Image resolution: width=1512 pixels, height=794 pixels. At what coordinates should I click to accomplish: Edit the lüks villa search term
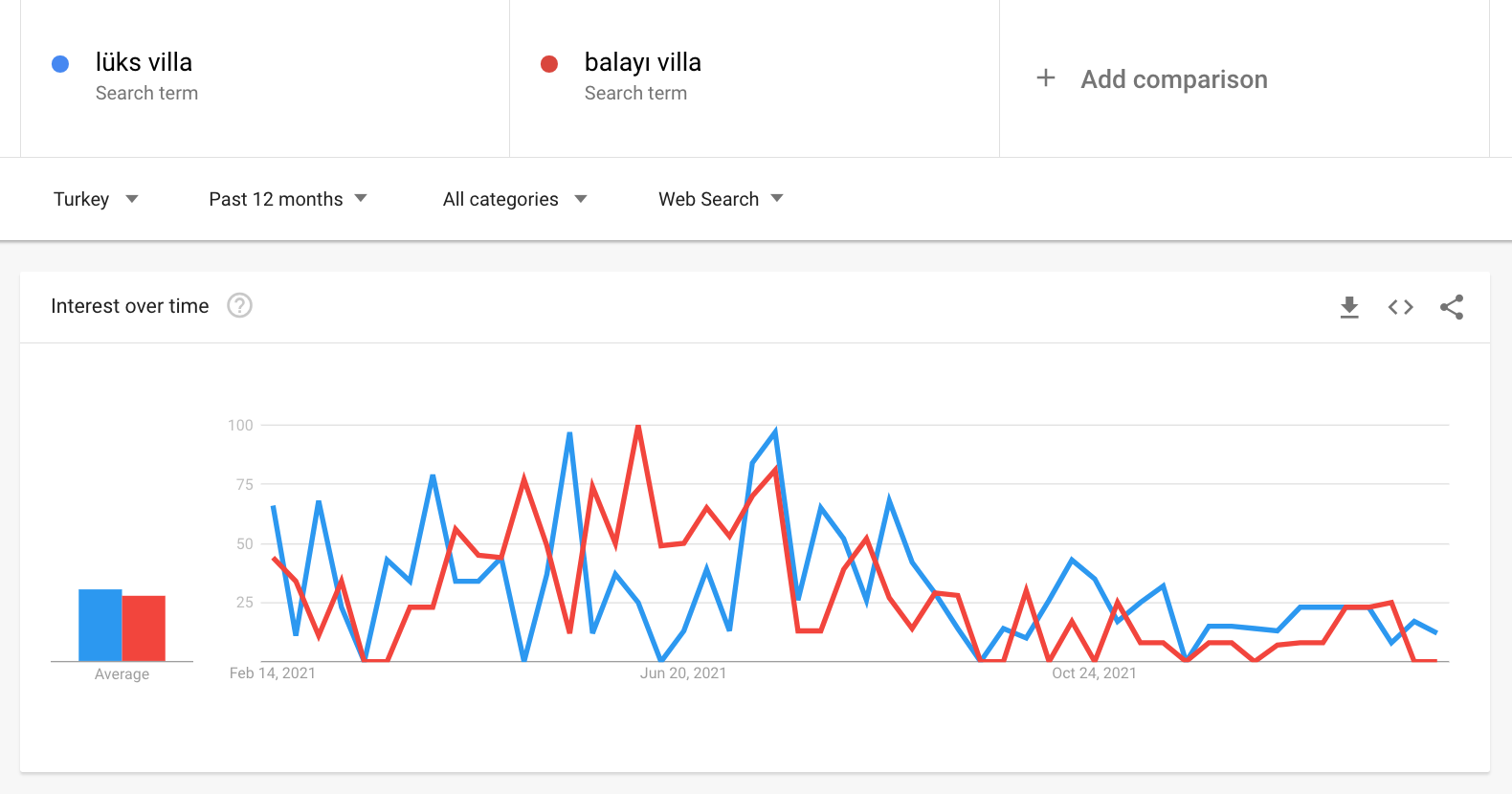(x=265, y=78)
